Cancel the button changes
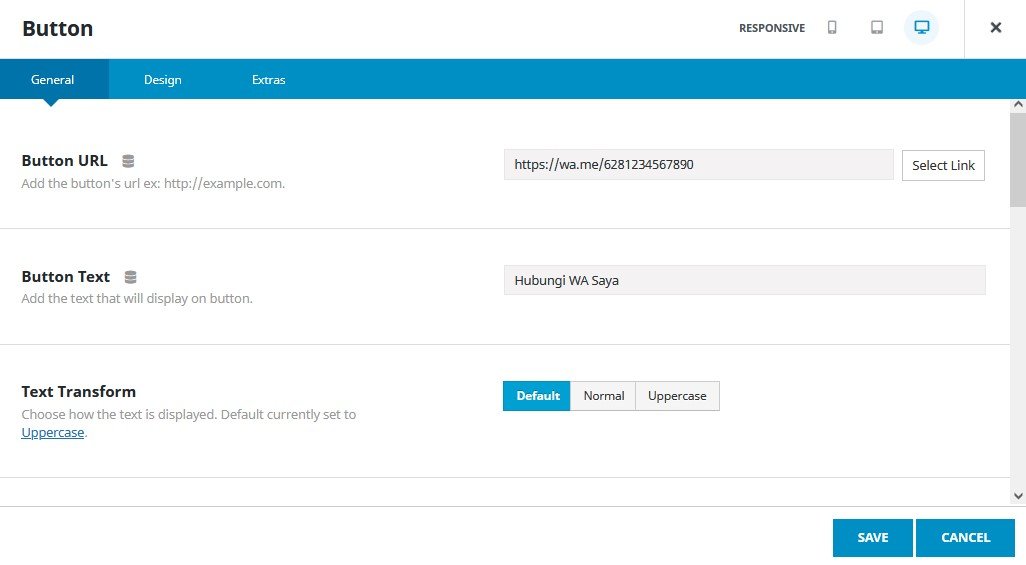The width and height of the screenshot is (1026, 565). (965, 538)
